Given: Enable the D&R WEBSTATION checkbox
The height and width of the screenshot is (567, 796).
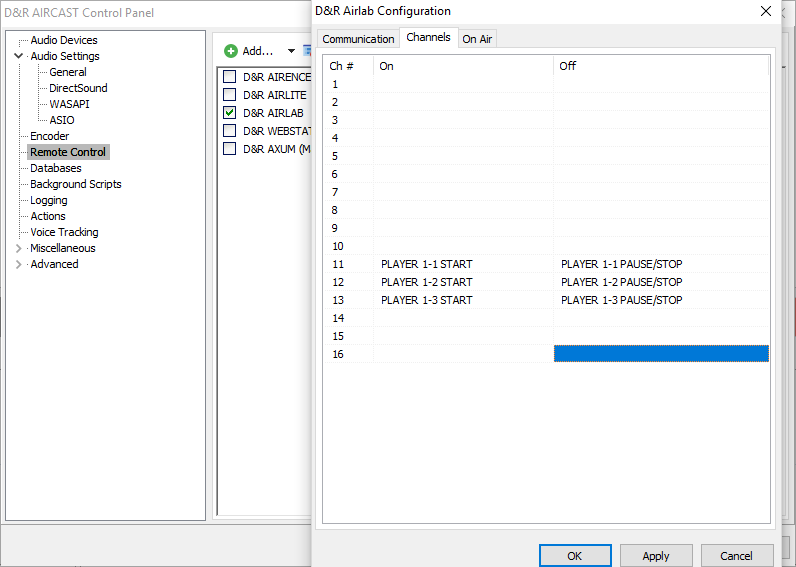Looking at the screenshot, I should [x=229, y=131].
